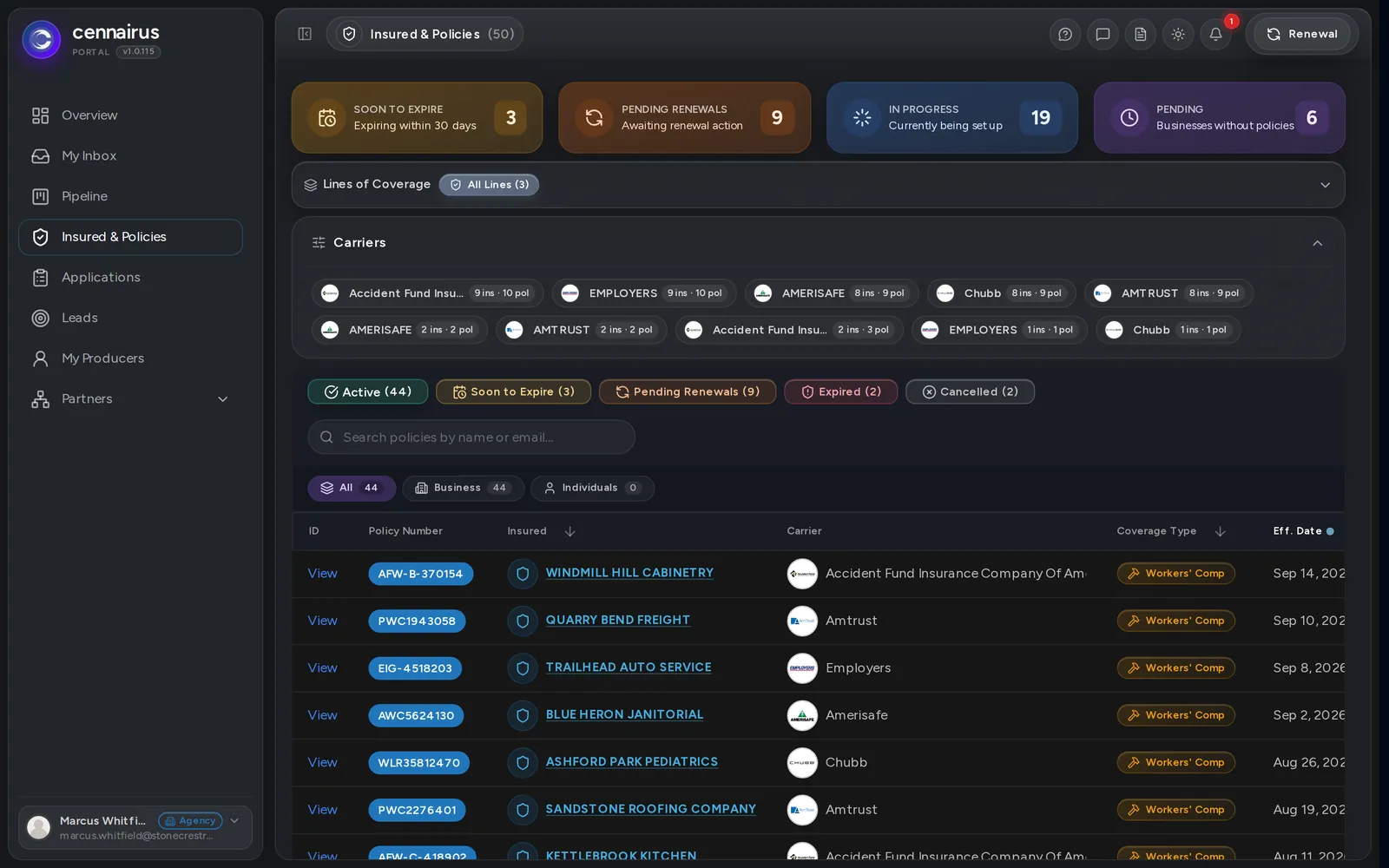1389x868 pixels.
Task: Click the shield icon beside Quarry Bend Freight
Action: click(x=523, y=621)
